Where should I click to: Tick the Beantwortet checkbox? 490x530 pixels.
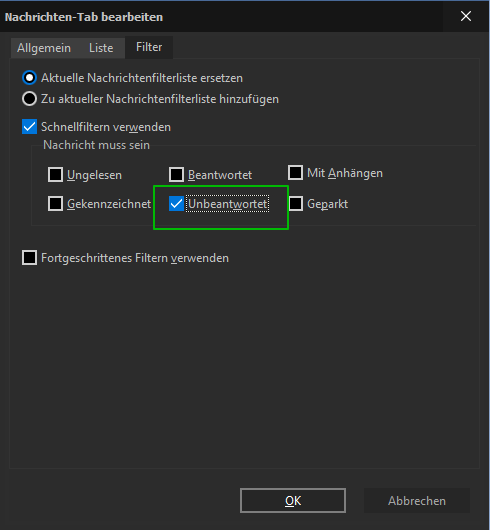pos(176,175)
